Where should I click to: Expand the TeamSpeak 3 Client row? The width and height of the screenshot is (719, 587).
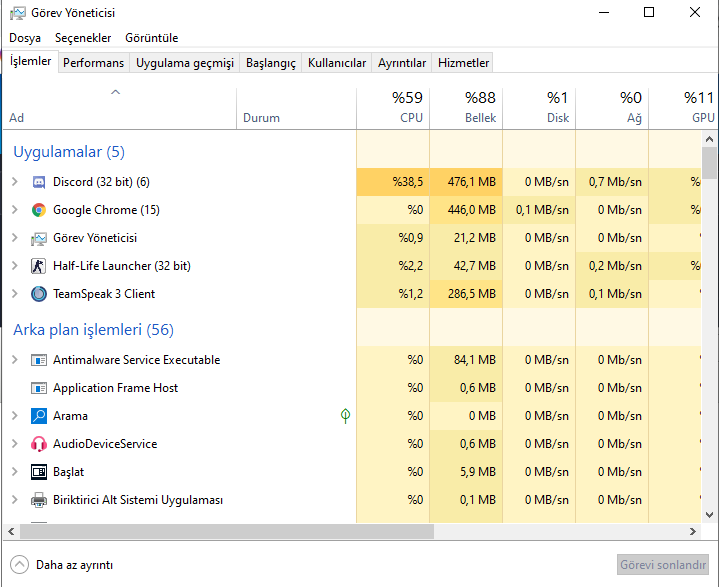[15, 294]
